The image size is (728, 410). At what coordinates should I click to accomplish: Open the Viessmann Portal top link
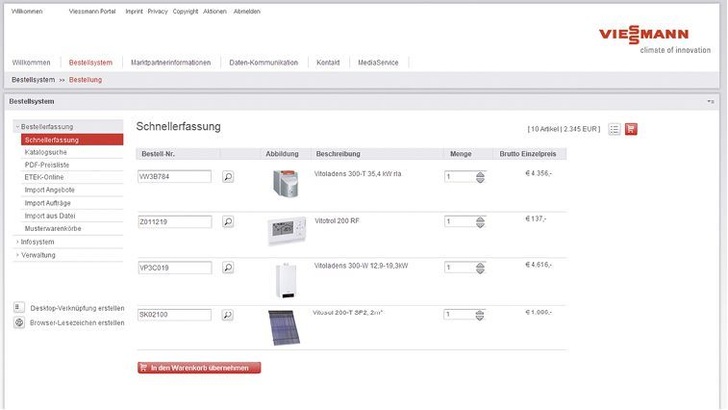click(92, 11)
